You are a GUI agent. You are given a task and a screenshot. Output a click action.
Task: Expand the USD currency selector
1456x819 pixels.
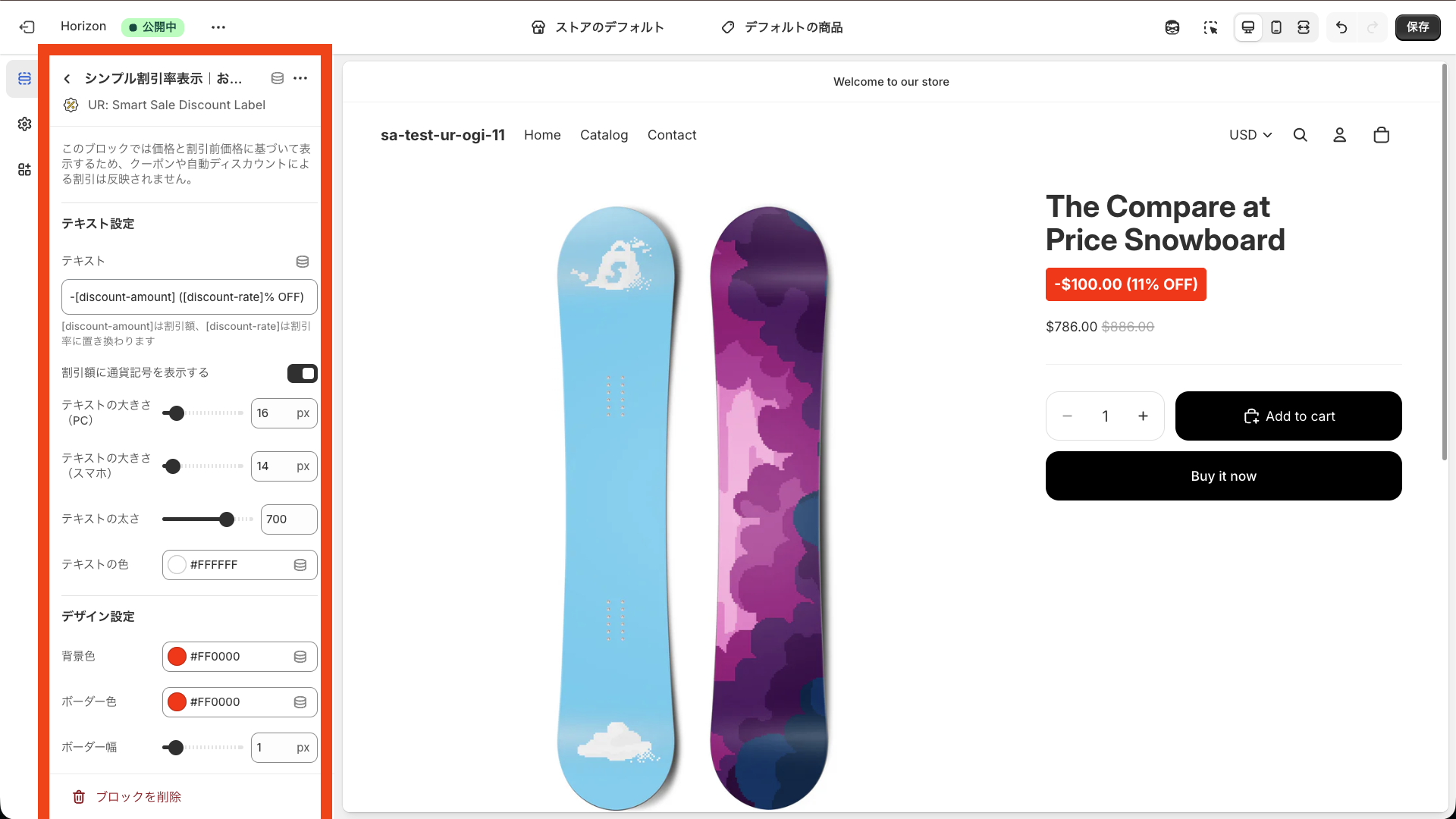point(1250,135)
